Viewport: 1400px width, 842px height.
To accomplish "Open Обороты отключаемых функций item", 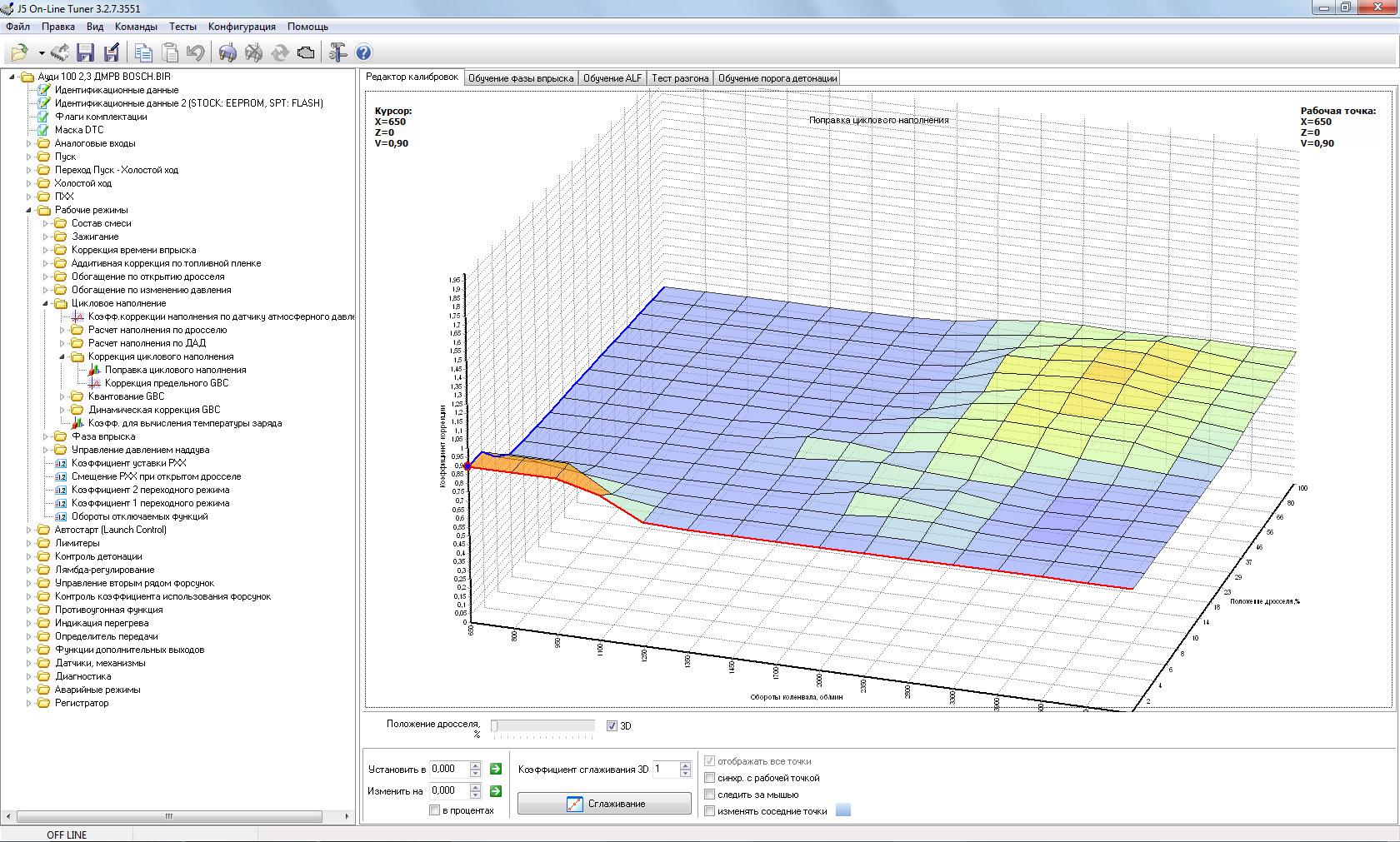I will [x=139, y=516].
